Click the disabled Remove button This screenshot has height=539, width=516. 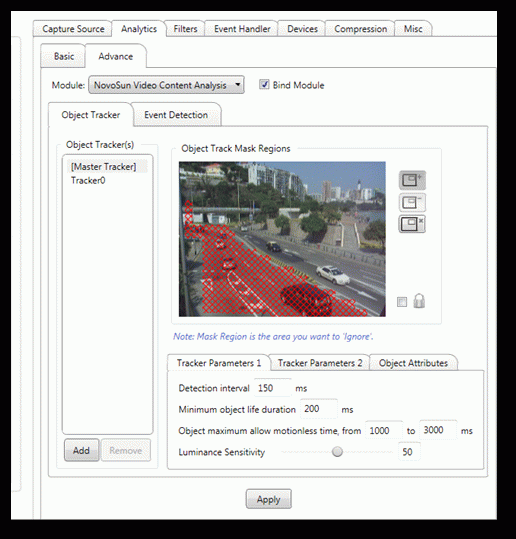(126, 450)
